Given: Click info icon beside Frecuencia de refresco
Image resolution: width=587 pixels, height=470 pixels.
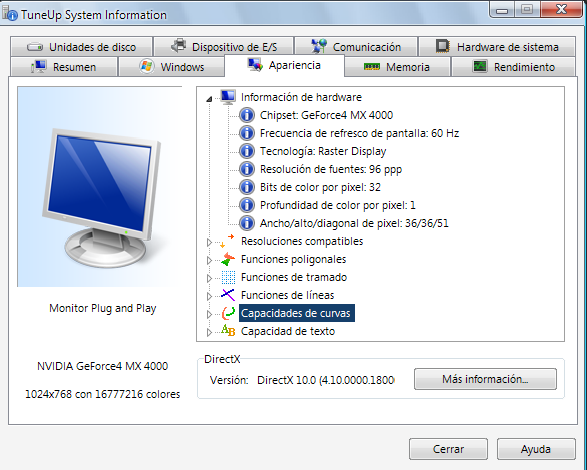Looking at the screenshot, I should point(247,133).
